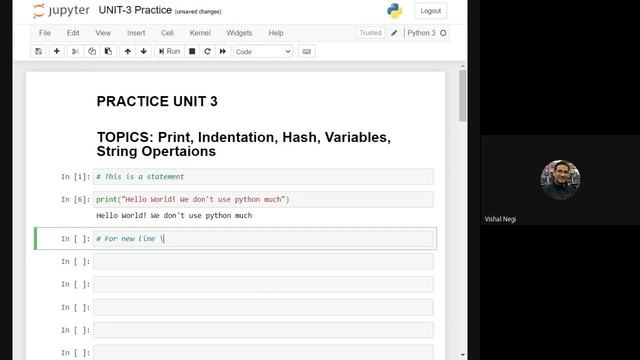The width and height of the screenshot is (640, 360).
Task: Click the In [1]: prompt label
Action: (x=76, y=177)
